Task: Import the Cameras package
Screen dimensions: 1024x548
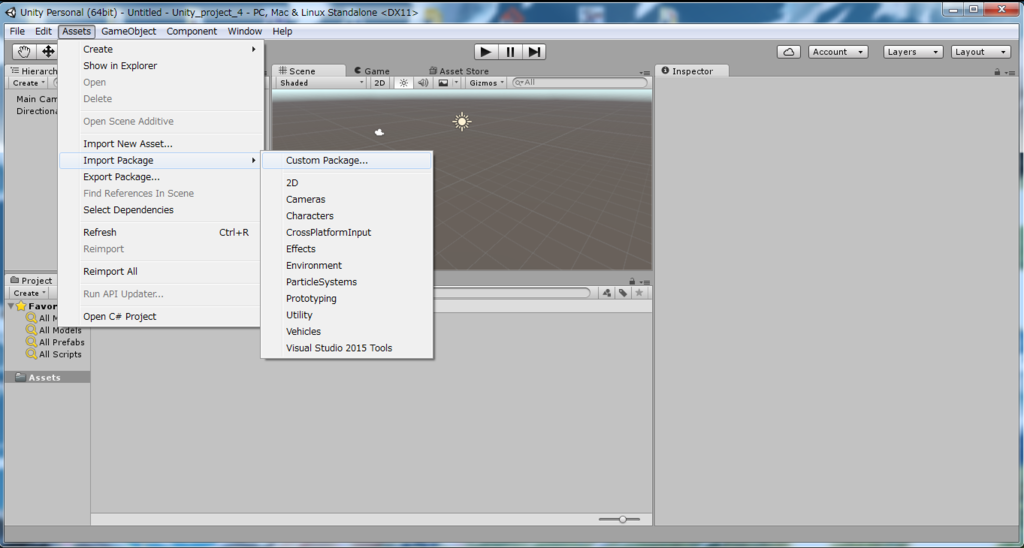Action: click(x=347, y=199)
